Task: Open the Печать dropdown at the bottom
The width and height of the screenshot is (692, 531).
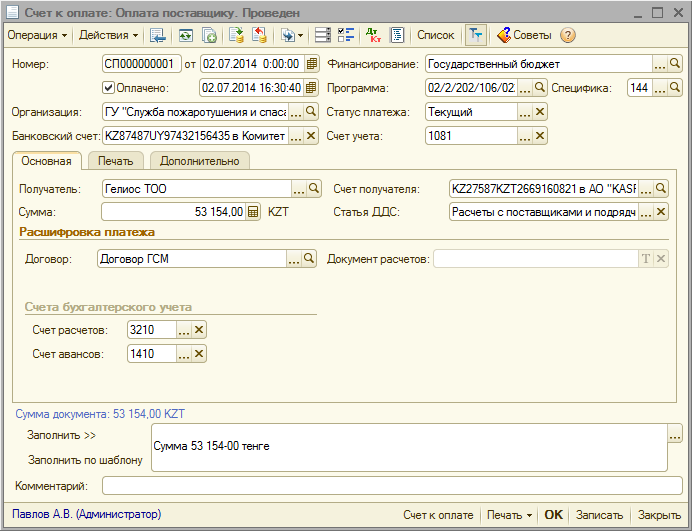Action: coord(509,515)
